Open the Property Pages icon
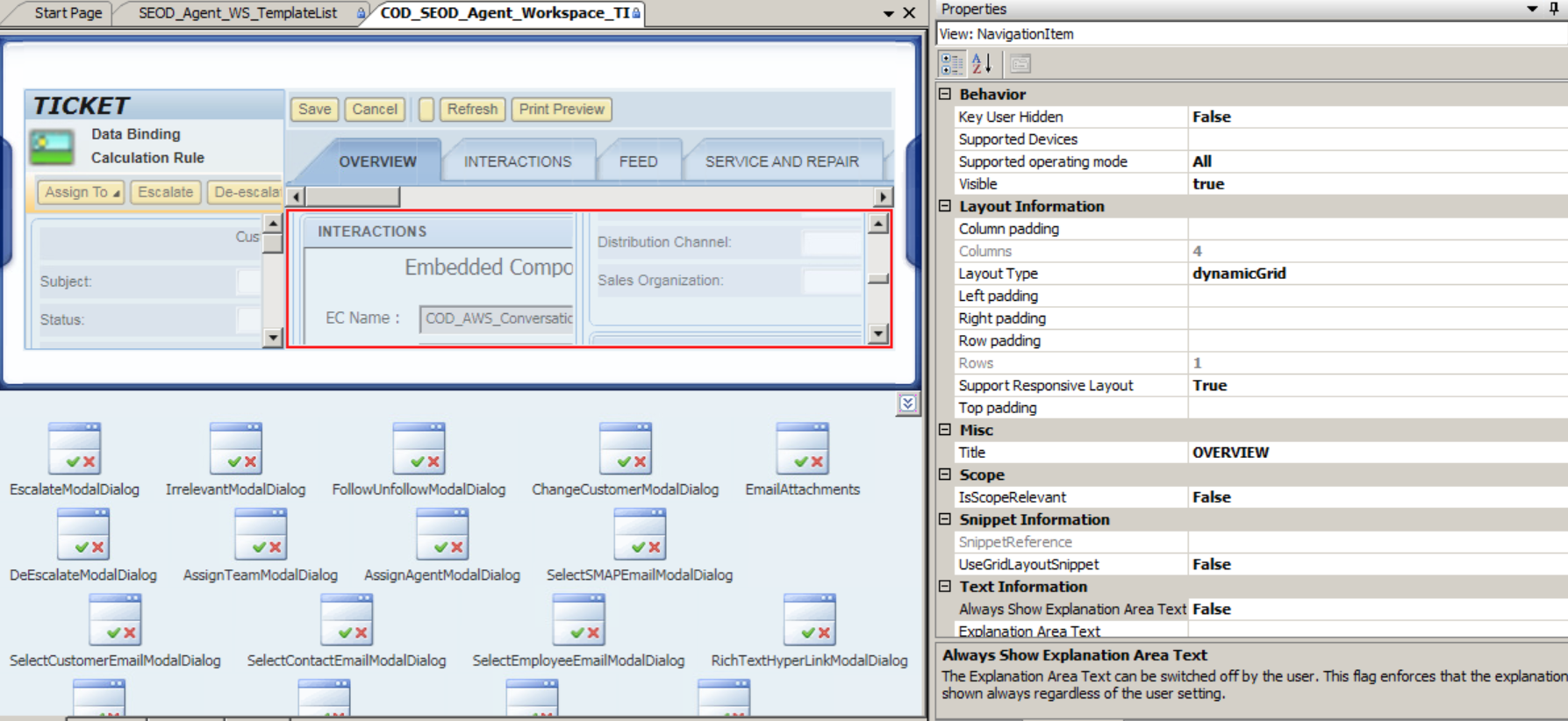This screenshot has width=1568, height=721. (1020, 63)
